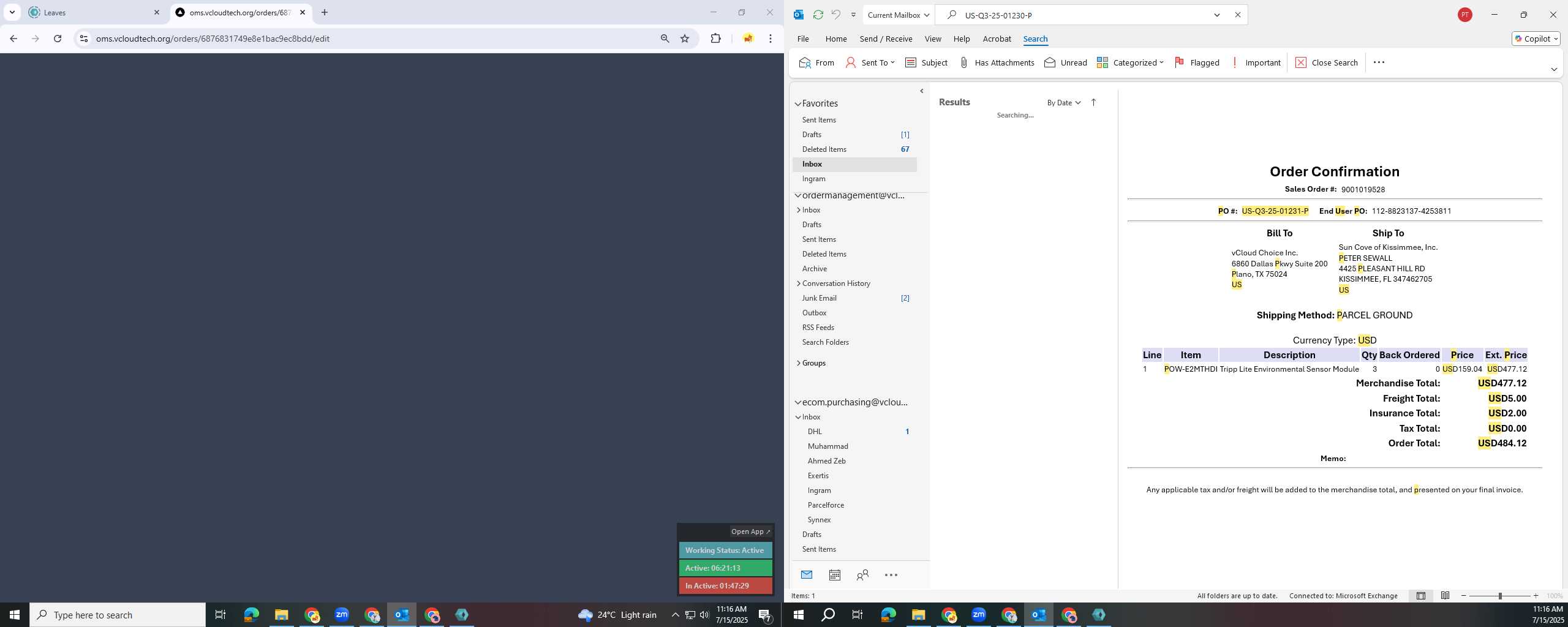Expand the Groups section

pos(799,363)
